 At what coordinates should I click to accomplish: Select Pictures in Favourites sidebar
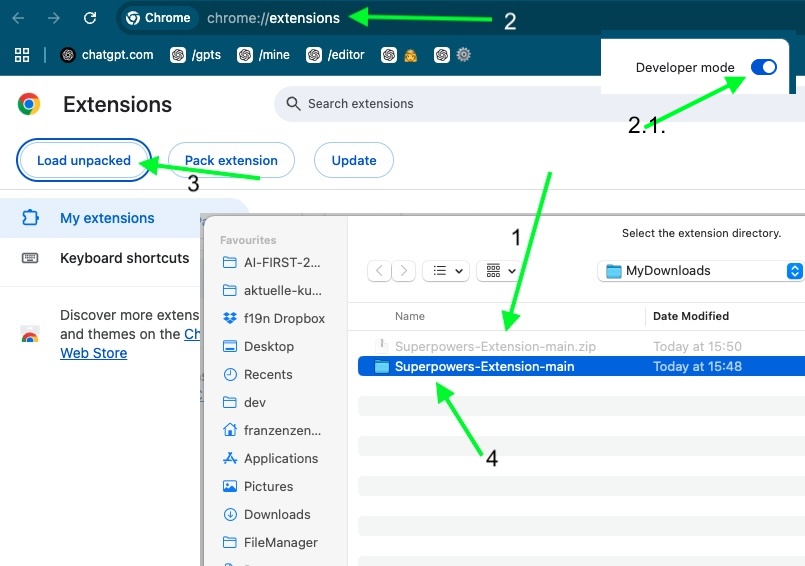tap(258, 486)
